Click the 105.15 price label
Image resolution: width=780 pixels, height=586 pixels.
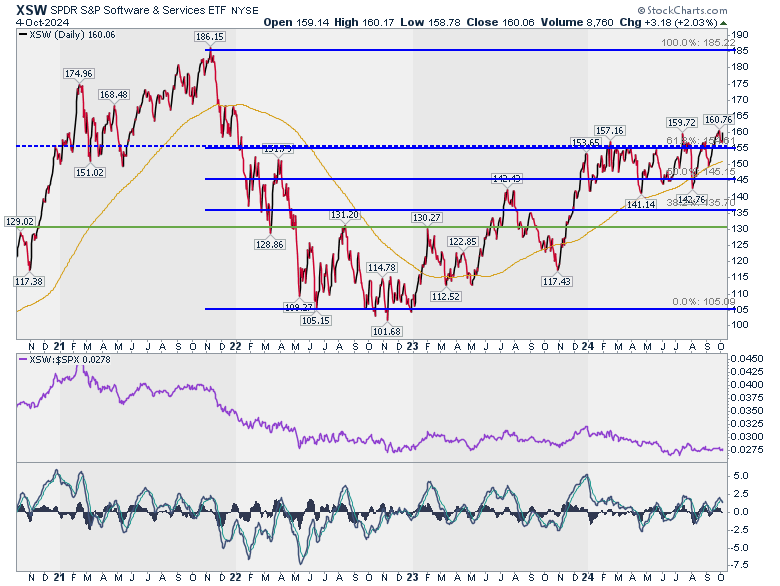click(x=315, y=320)
